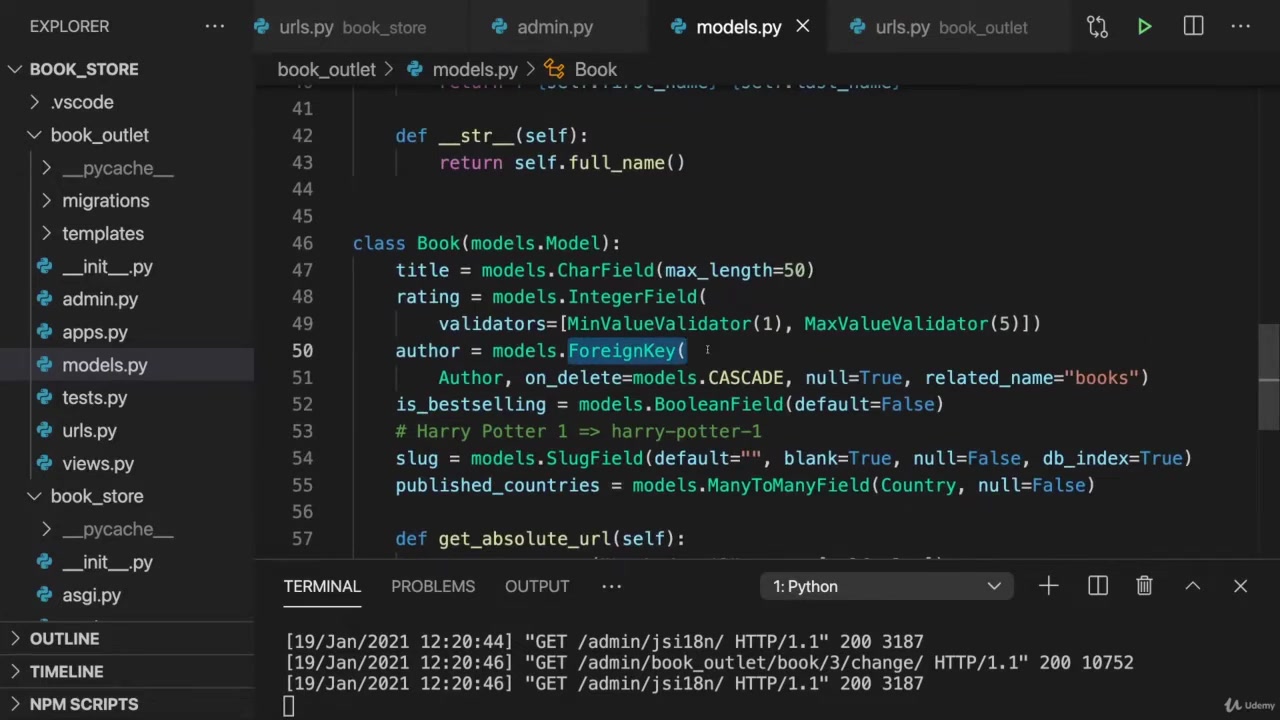Image resolution: width=1280 pixels, height=720 pixels.
Task: Click the split editor right icon
Action: coord(1193,27)
